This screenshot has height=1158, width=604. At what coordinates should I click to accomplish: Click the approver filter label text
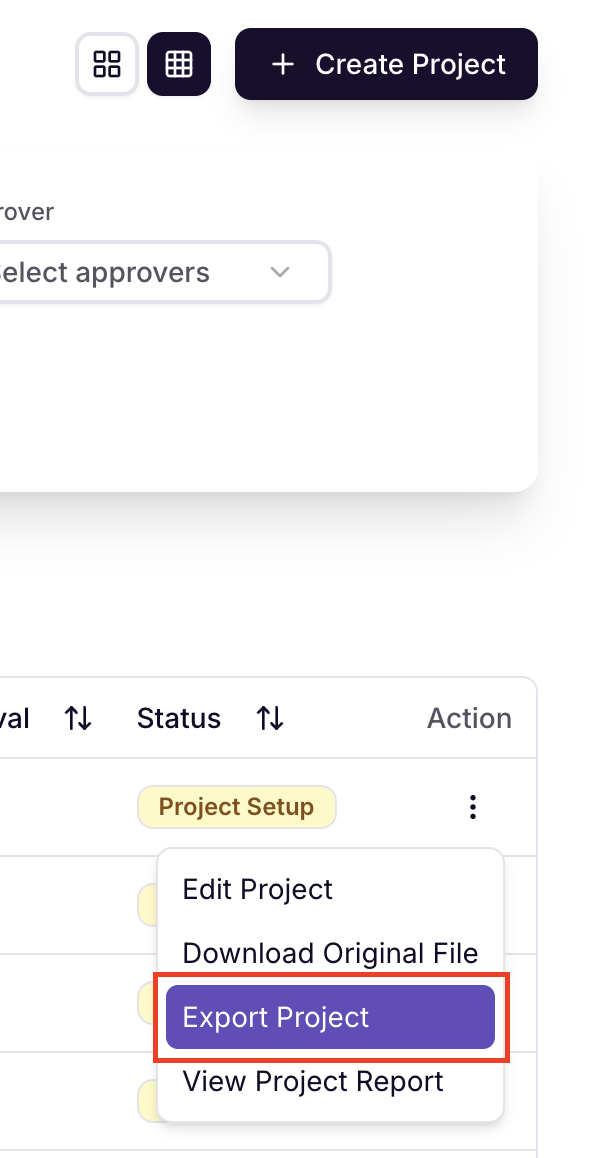point(27,212)
